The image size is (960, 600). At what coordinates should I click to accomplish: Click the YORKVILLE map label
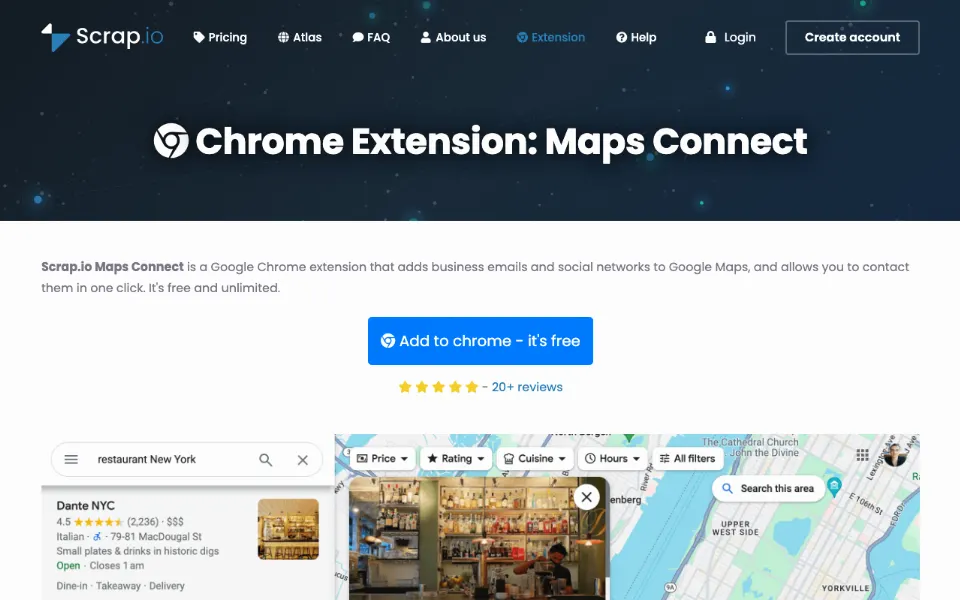845,588
